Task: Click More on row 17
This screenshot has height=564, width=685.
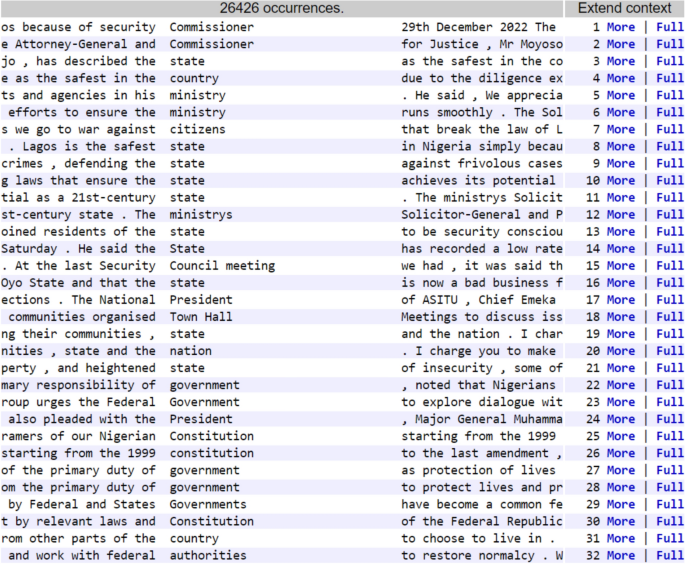Action: (620, 300)
